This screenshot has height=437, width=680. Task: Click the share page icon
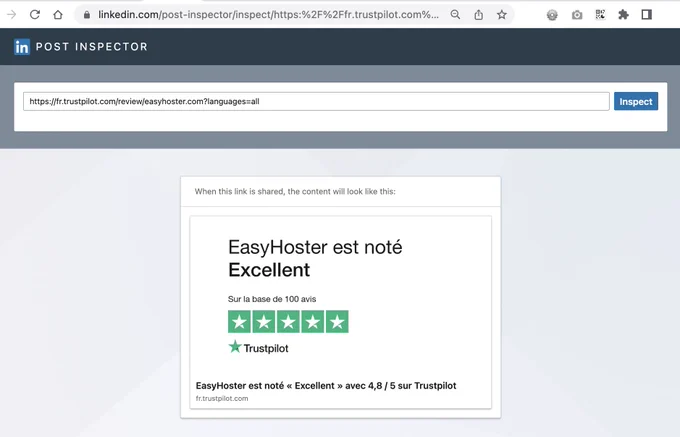478,15
